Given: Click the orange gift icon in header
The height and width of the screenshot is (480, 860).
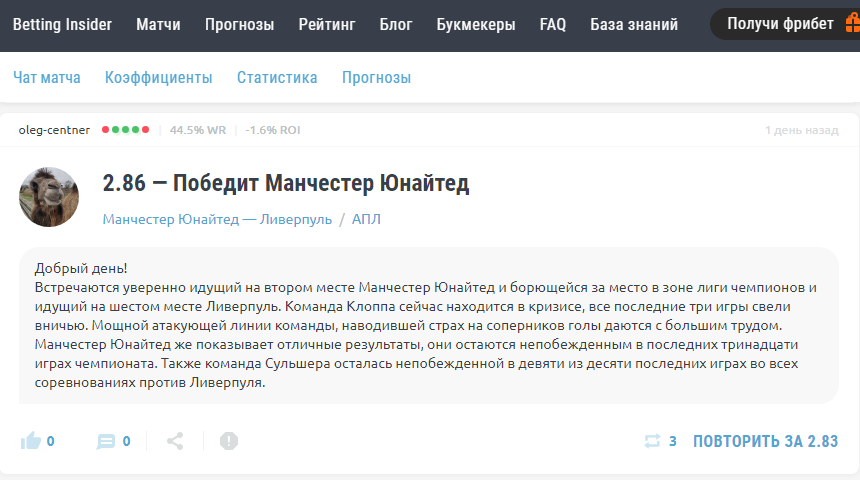Looking at the screenshot, I should point(852,24).
